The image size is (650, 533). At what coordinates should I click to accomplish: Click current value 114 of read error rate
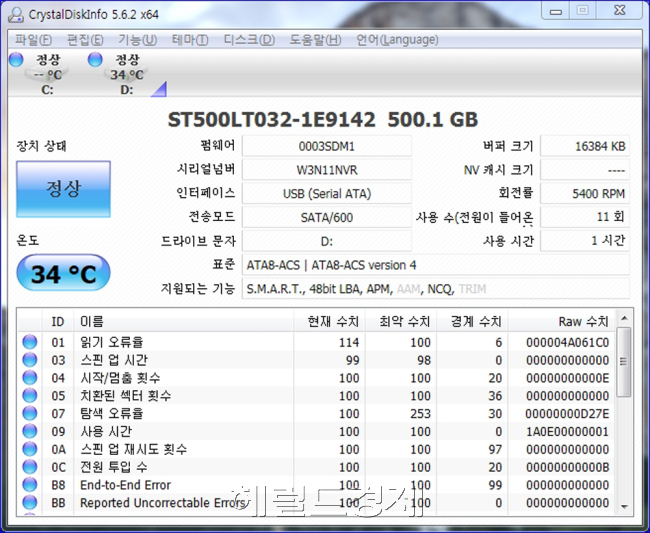pyautogui.click(x=349, y=342)
